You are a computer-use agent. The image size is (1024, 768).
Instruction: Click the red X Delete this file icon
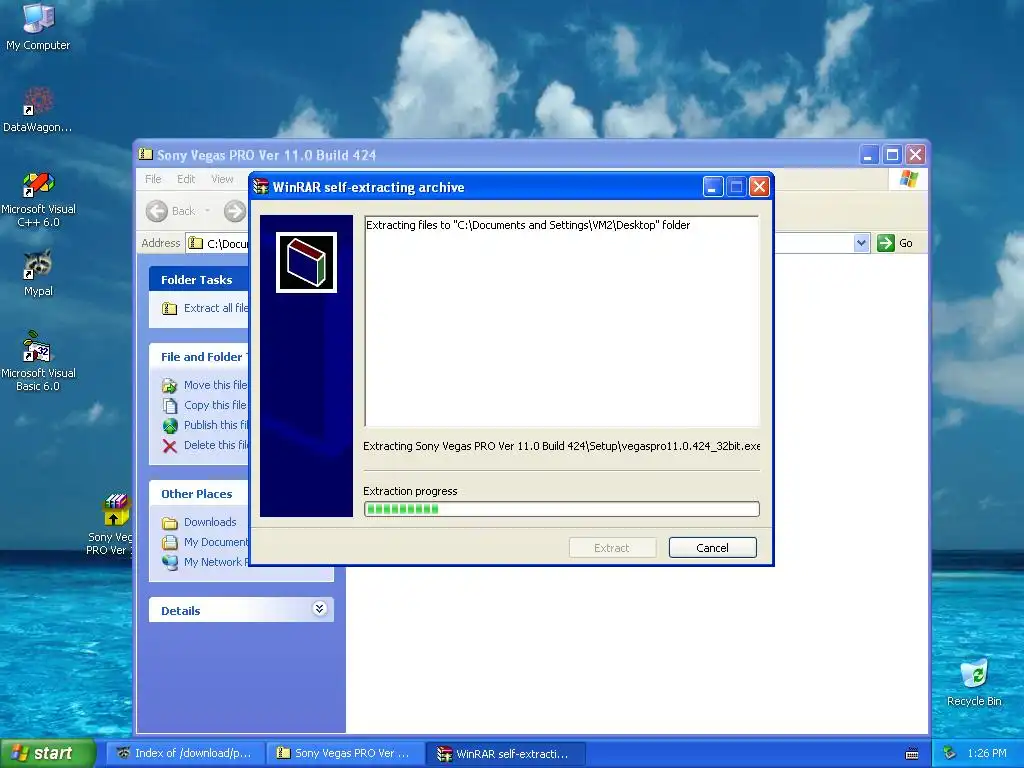pyautogui.click(x=170, y=446)
